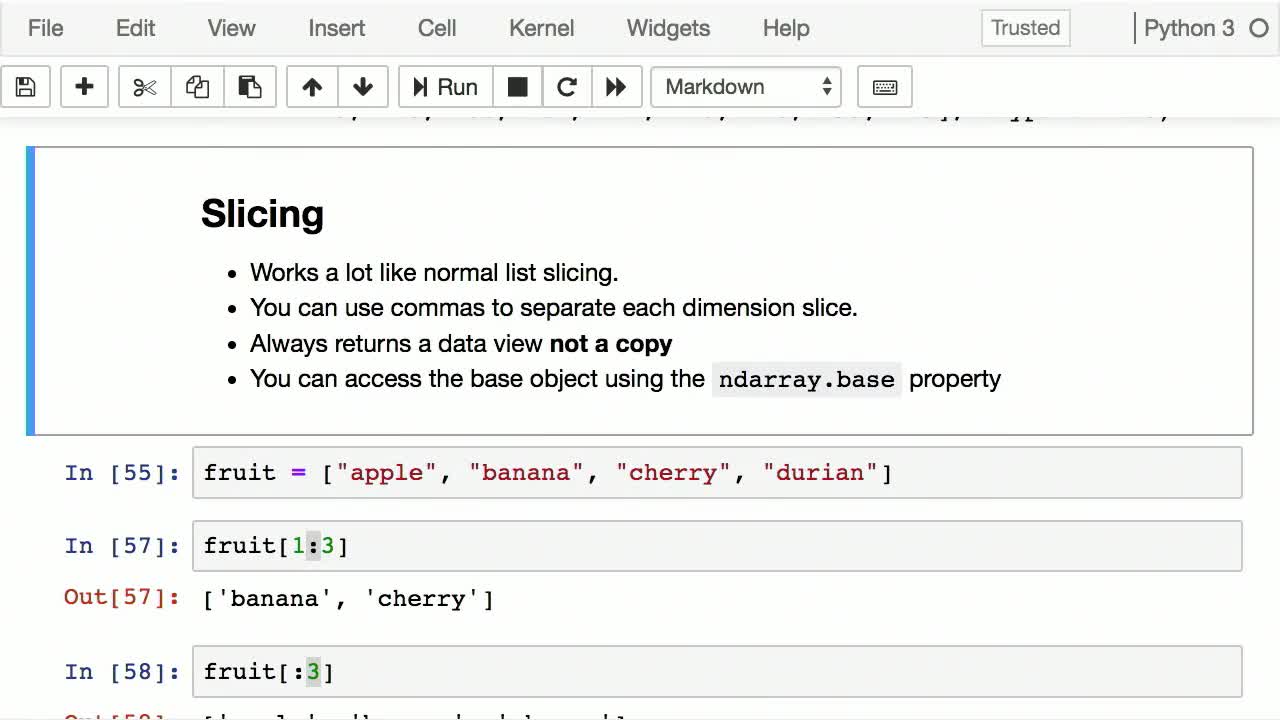Move selected cell down arrow
This screenshot has width=1280, height=720.
[363, 87]
